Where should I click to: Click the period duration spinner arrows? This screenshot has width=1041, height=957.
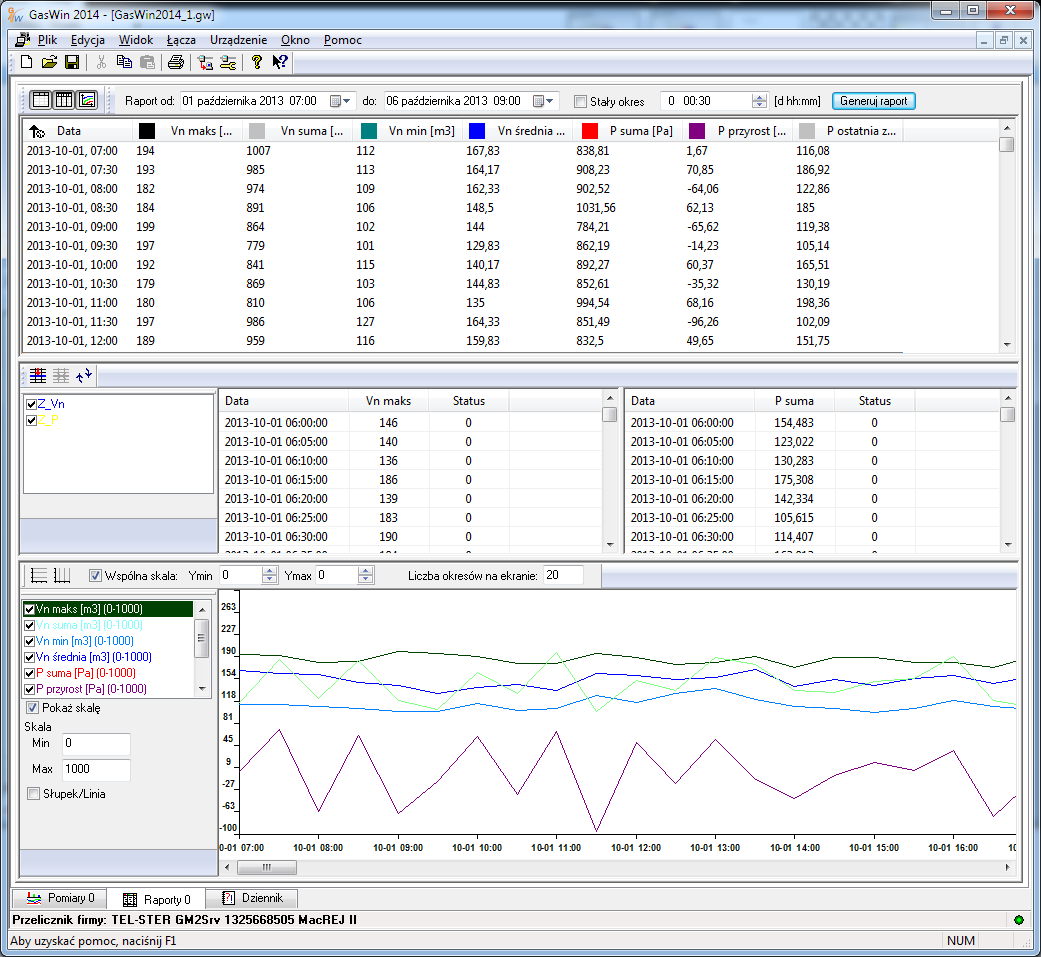pyautogui.click(x=760, y=101)
